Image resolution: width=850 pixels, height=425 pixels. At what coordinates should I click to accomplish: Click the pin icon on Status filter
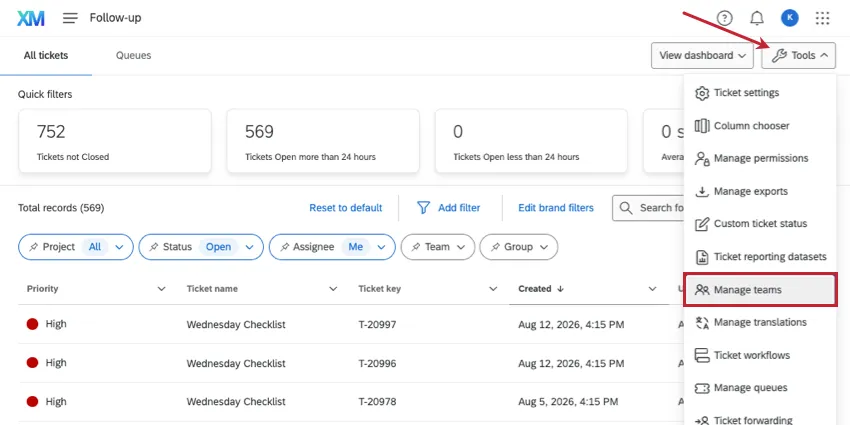point(154,247)
